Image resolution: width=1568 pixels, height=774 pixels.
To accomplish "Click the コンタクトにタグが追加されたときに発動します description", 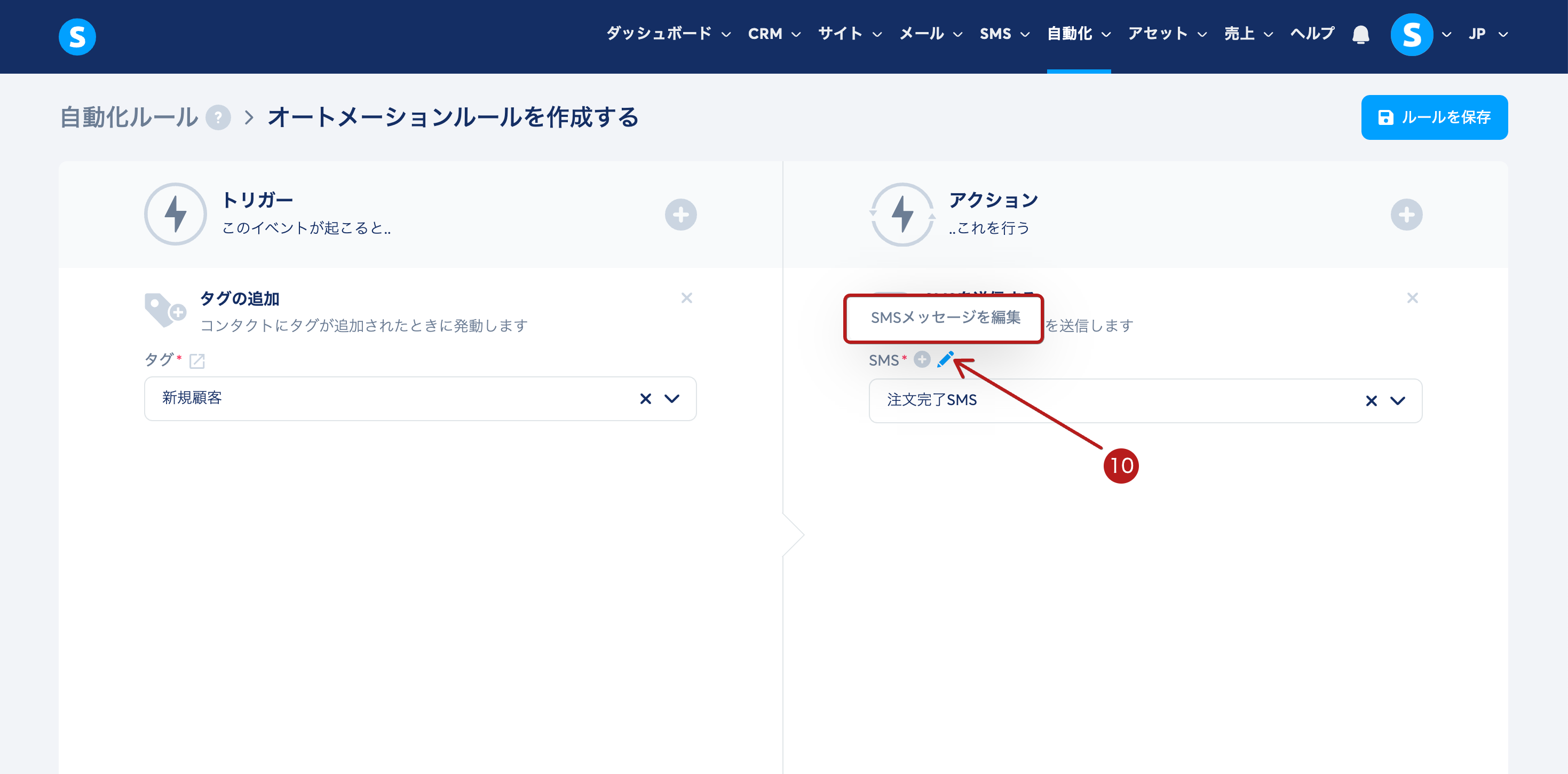I will pyautogui.click(x=364, y=326).
